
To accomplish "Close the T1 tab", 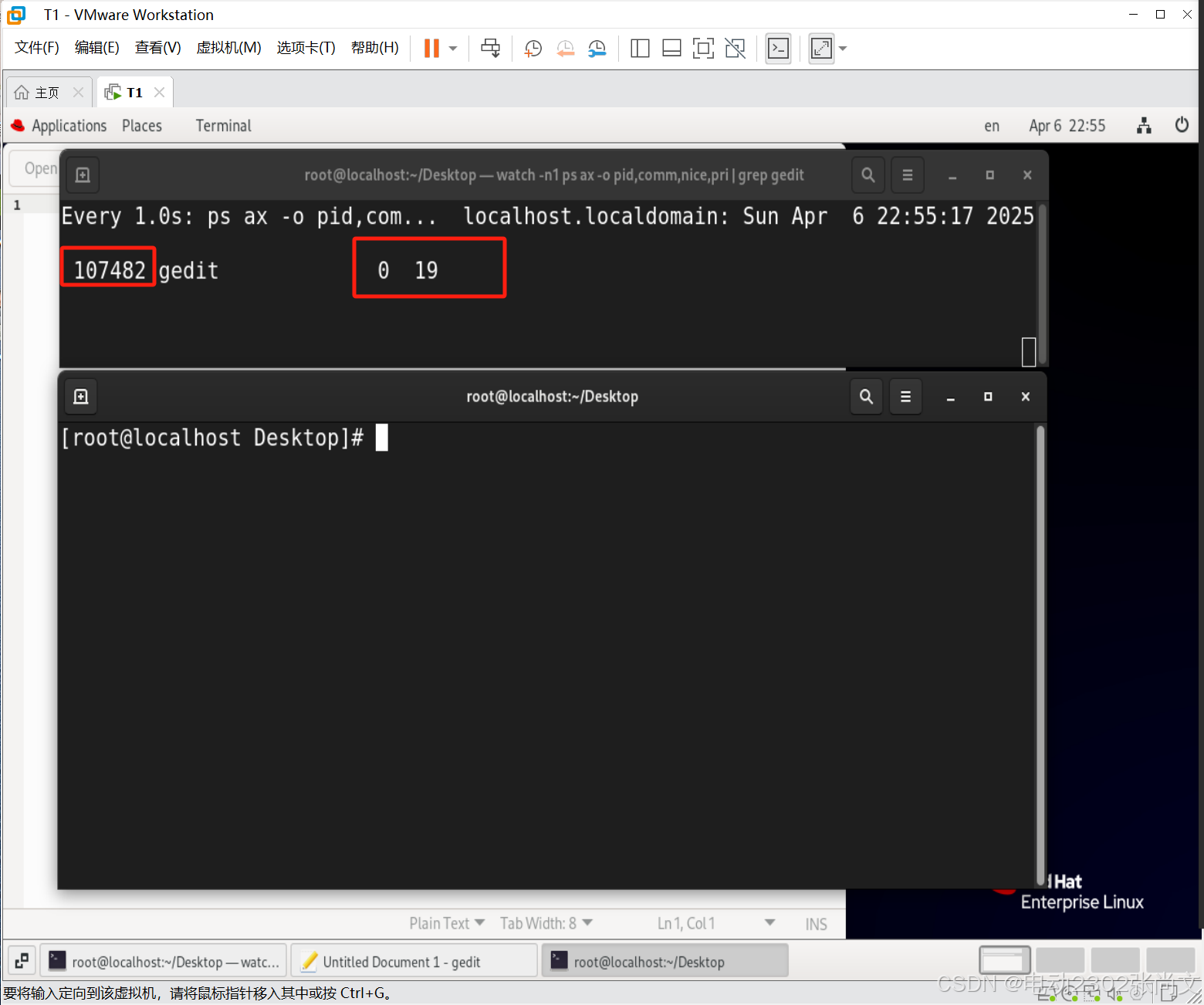I will tap(159, 93).
